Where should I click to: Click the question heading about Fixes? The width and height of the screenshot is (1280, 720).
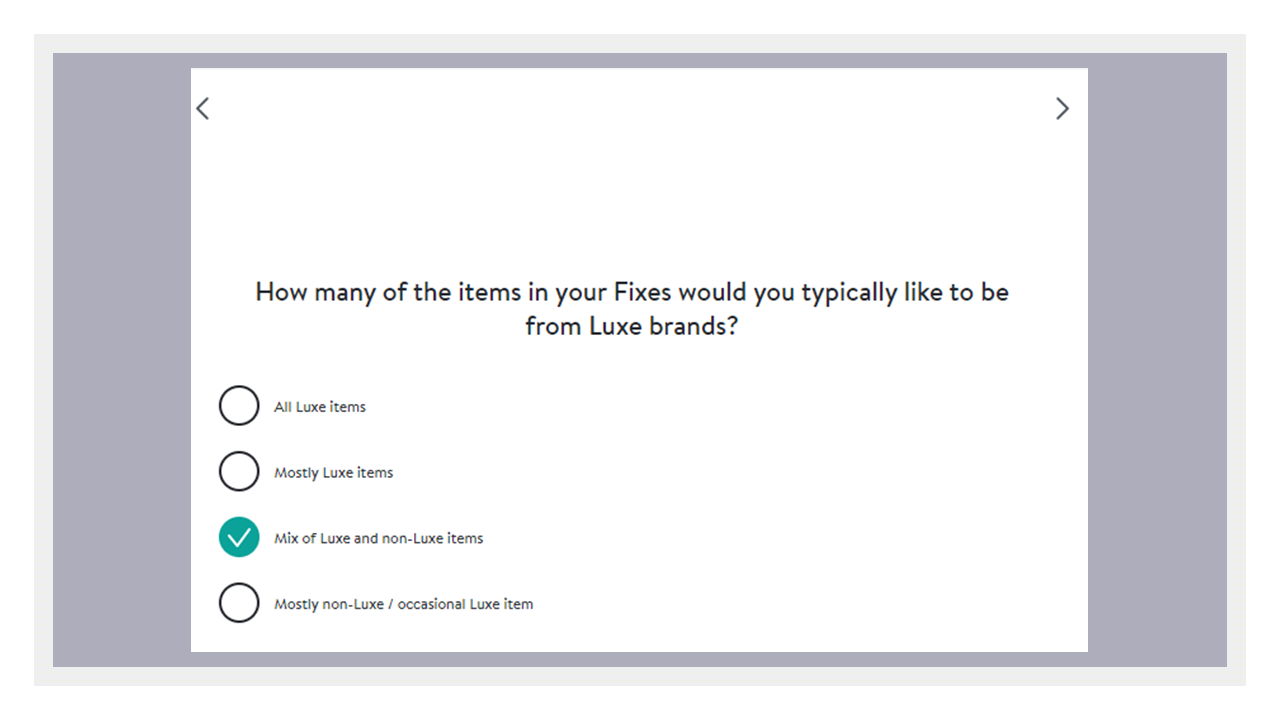pyautogui.click(x=632, y=309)
